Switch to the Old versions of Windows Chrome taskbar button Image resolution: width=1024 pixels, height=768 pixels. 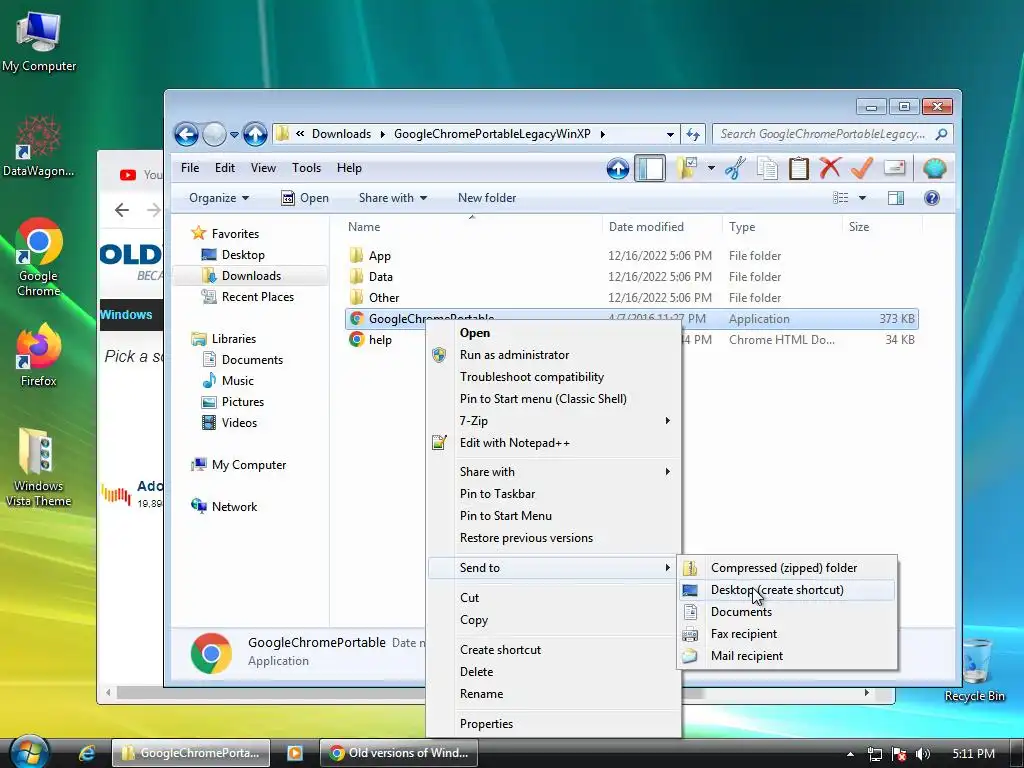click(399, 753)
